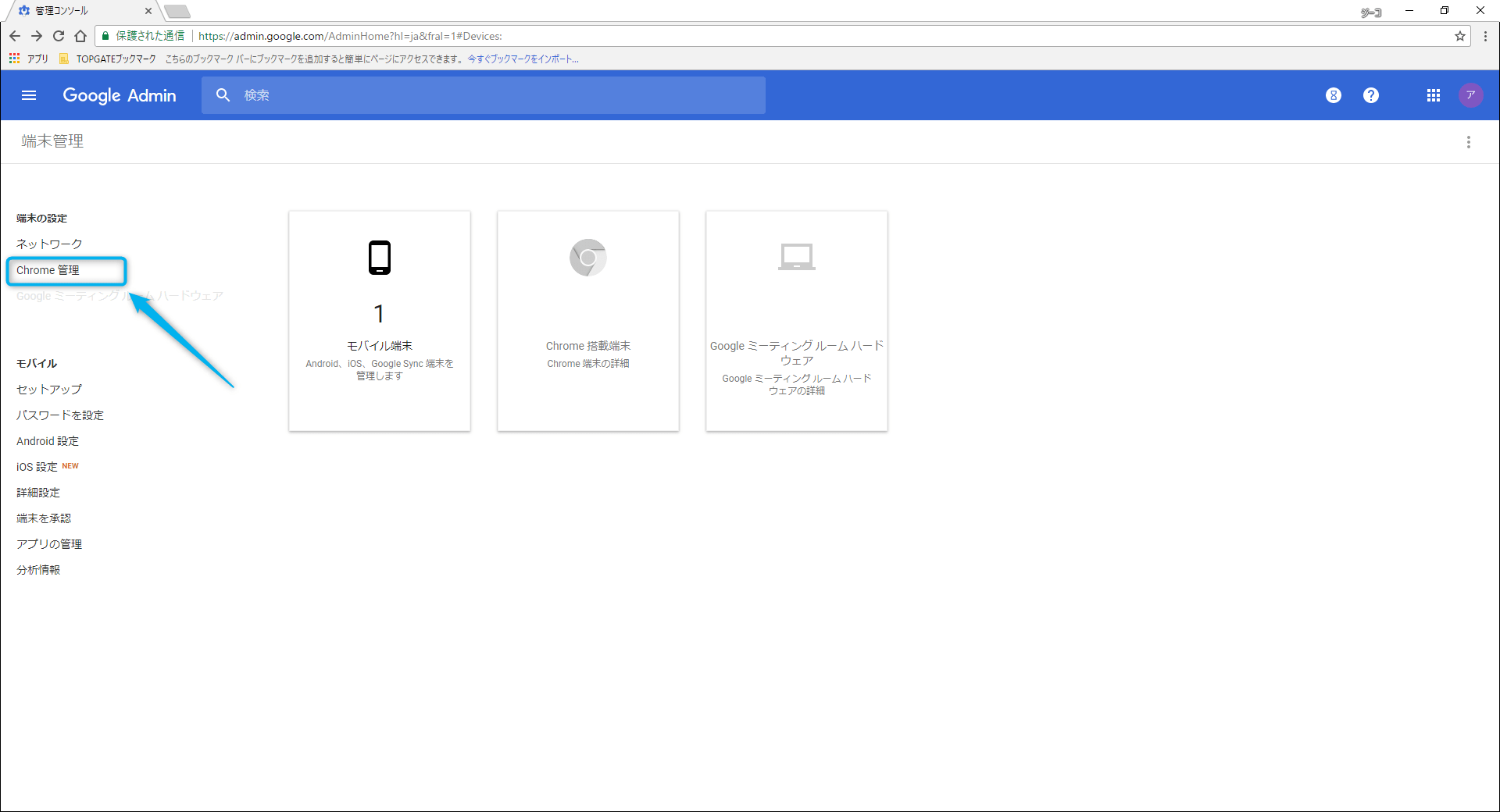Click the search magnifier icon
The width and height of the screenshot is (1500, 812).
(x=223, y=95)
